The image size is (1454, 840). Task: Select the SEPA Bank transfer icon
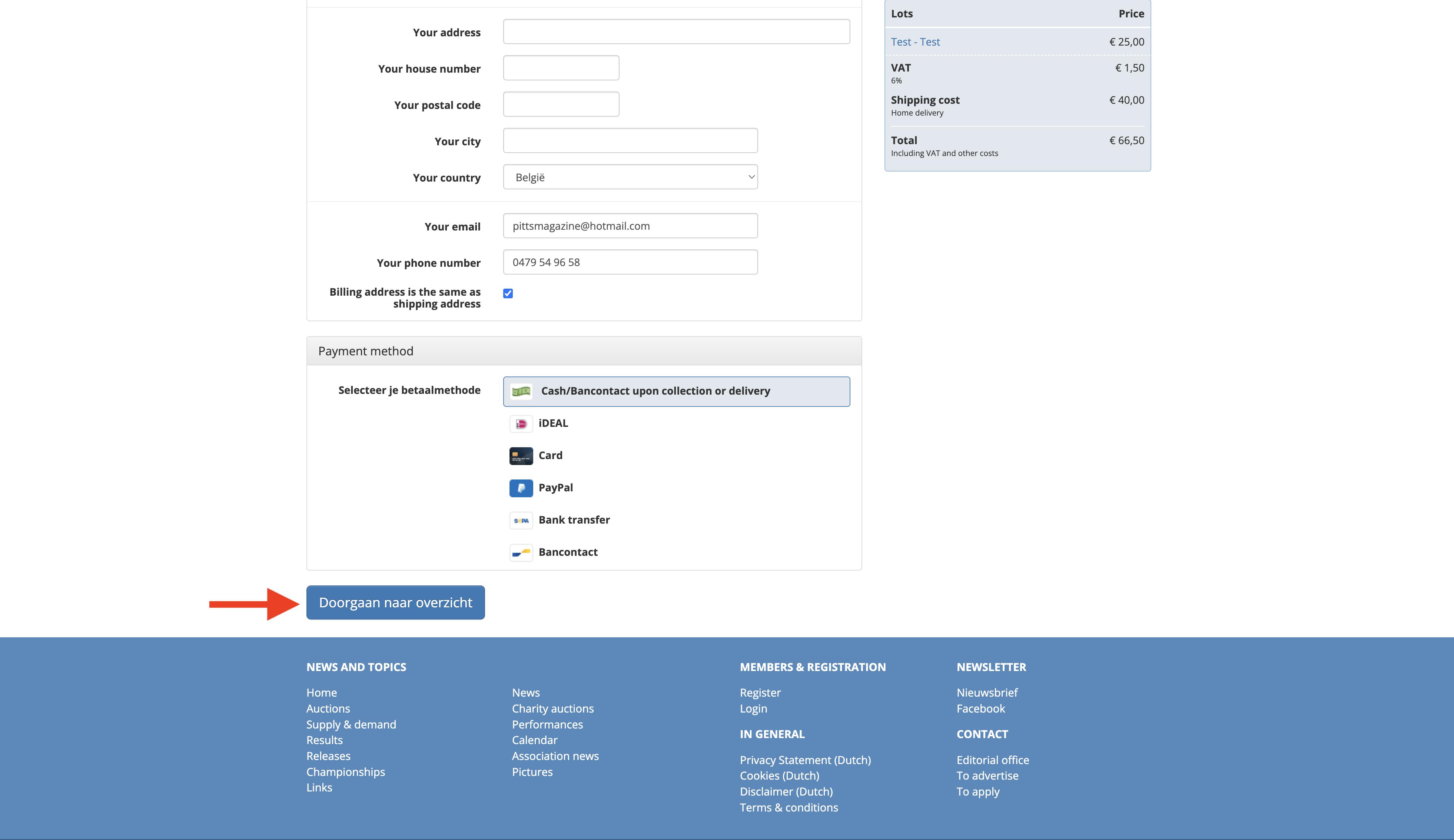[521, 520]
